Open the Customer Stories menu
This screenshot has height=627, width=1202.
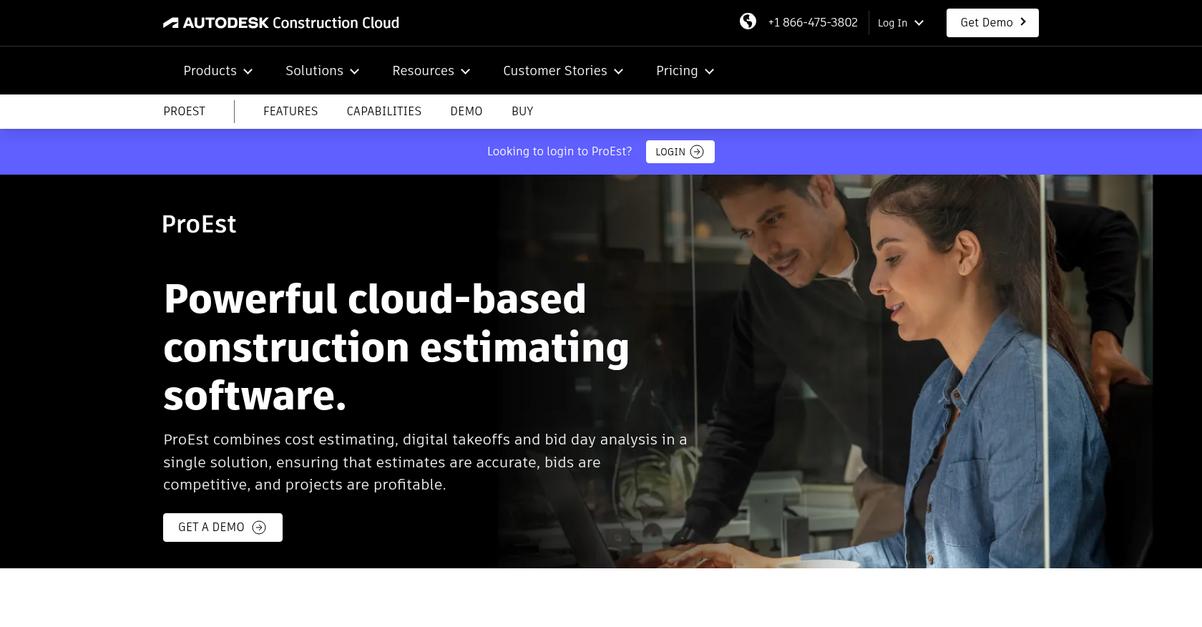[563, 71]
